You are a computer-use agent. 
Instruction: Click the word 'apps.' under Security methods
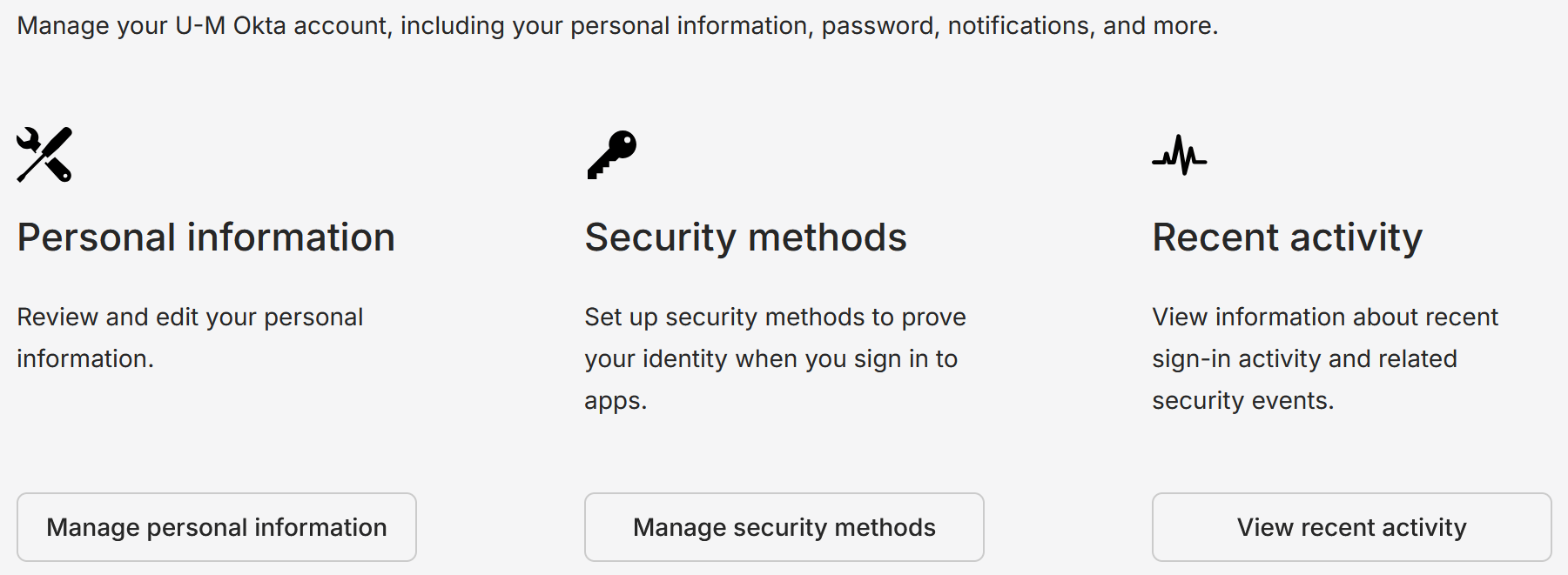(616, 400)
